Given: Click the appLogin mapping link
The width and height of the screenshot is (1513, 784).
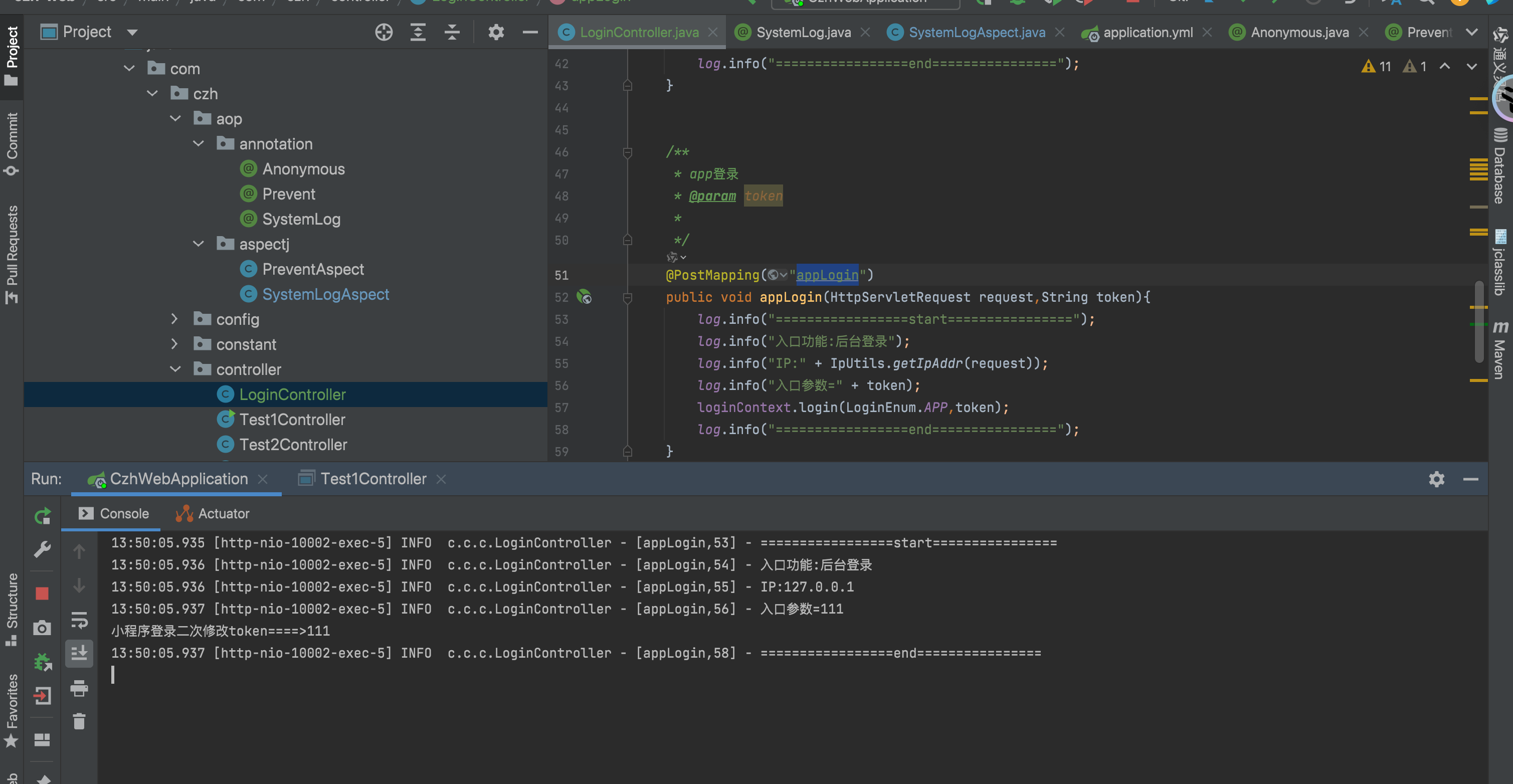Looking at the screenshot, I should pos(827,275).
